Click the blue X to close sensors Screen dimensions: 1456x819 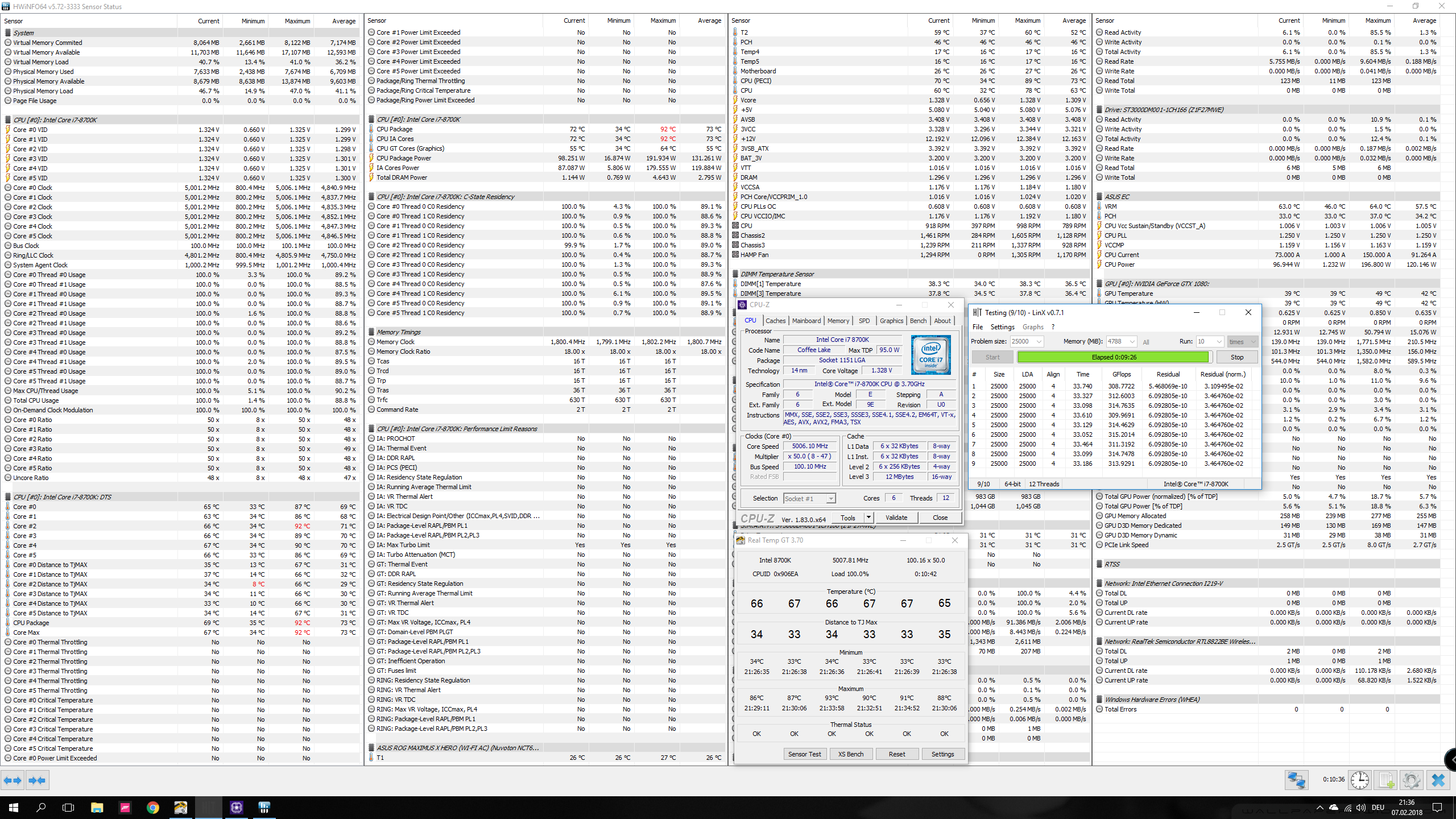[1438, 780]
